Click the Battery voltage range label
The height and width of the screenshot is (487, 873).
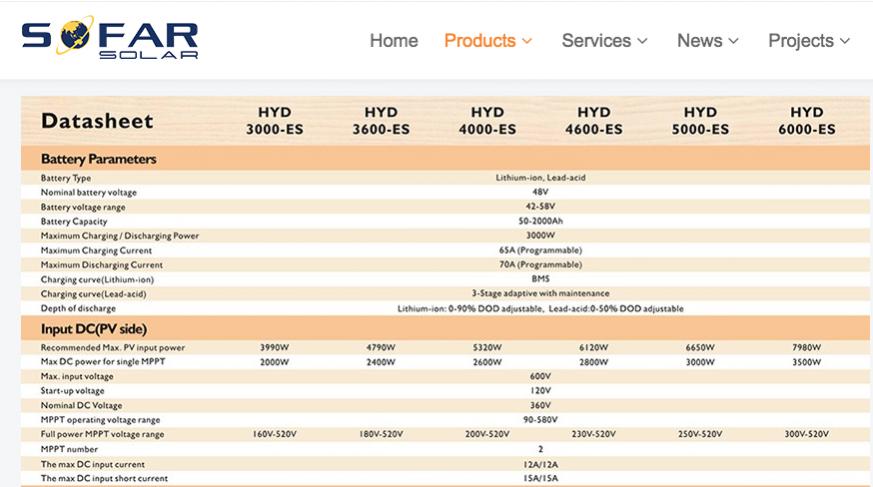coord(83,207)
